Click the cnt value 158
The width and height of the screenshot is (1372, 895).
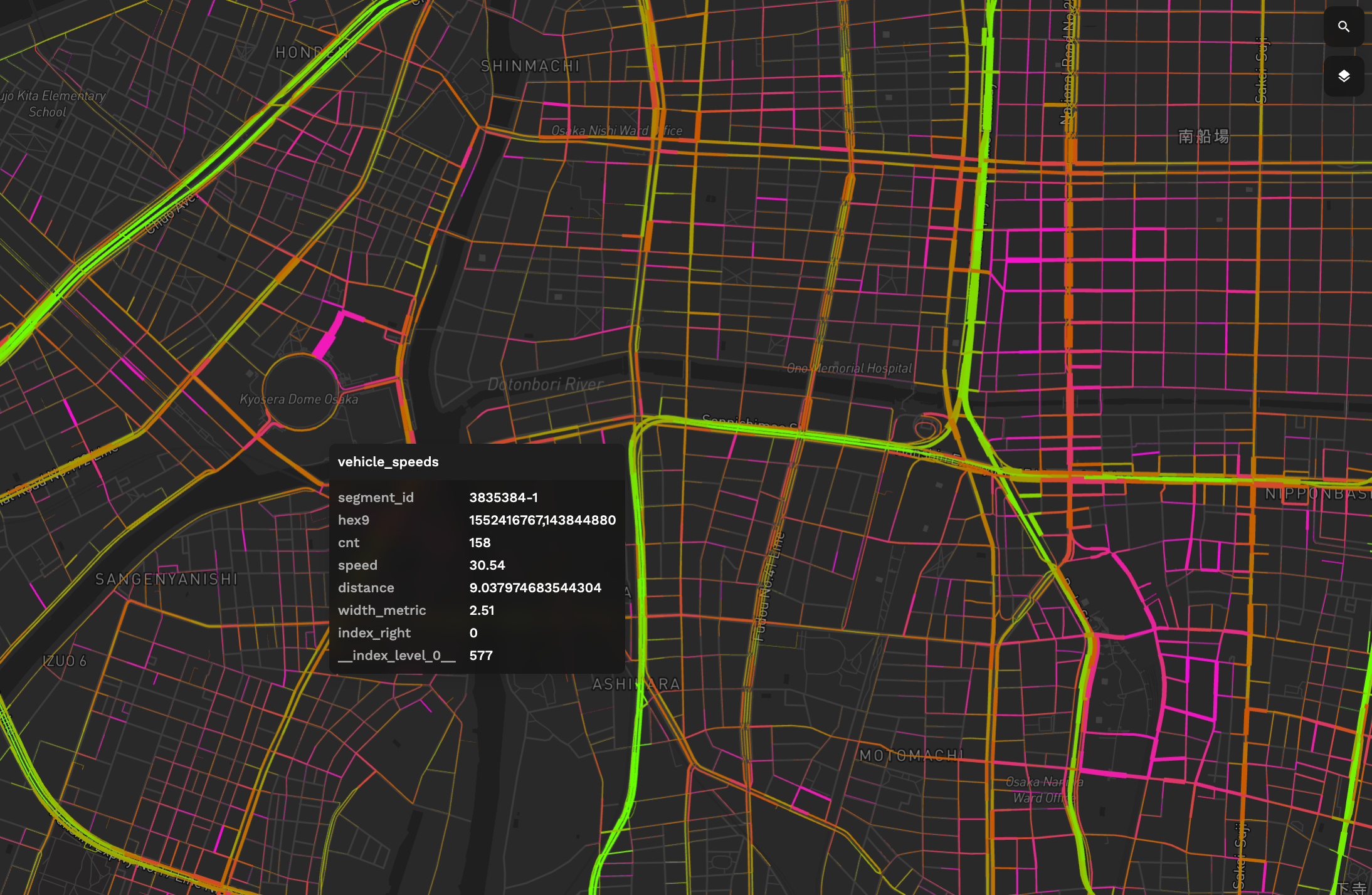(480, 543)
